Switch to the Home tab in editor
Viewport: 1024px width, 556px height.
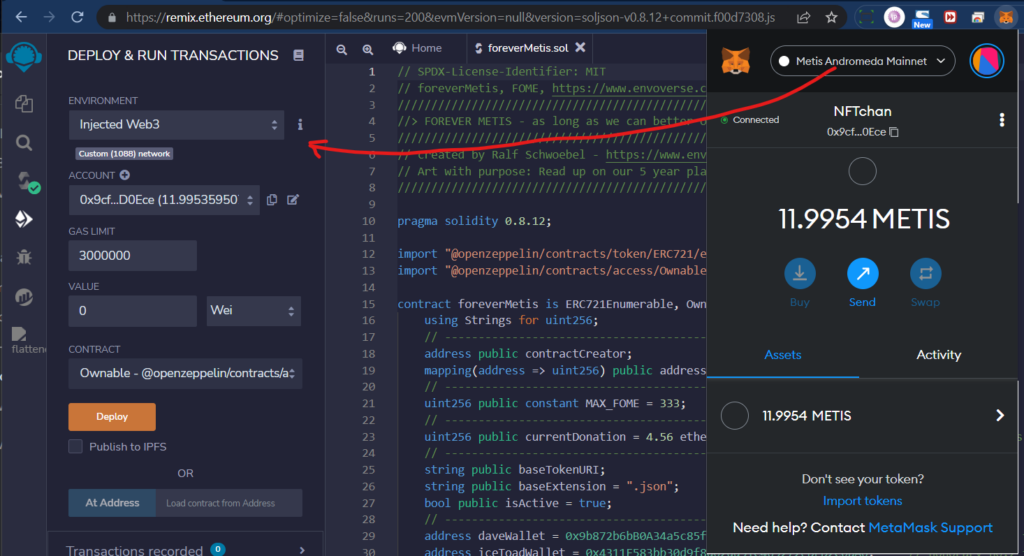click(418, 48)
